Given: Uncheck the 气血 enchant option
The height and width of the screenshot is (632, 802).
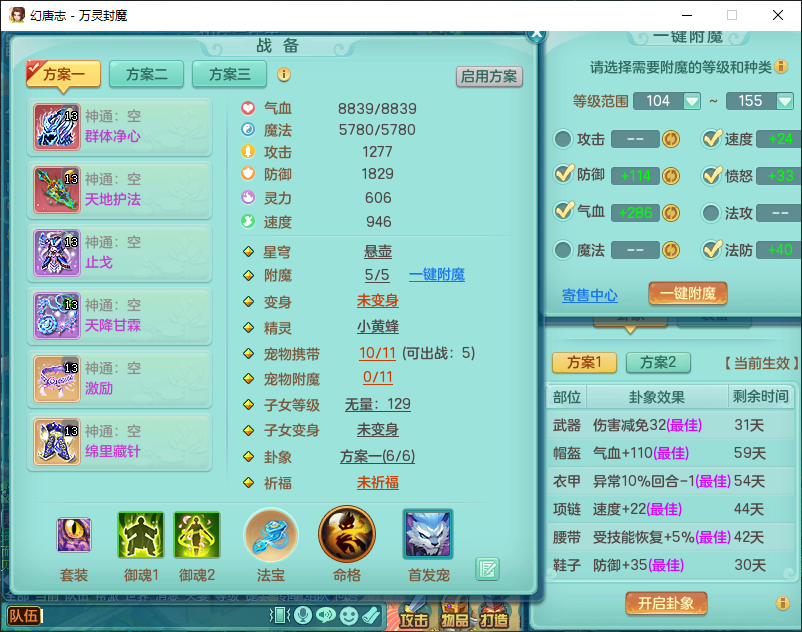Looking at the screenshot, I should point(564,212).
